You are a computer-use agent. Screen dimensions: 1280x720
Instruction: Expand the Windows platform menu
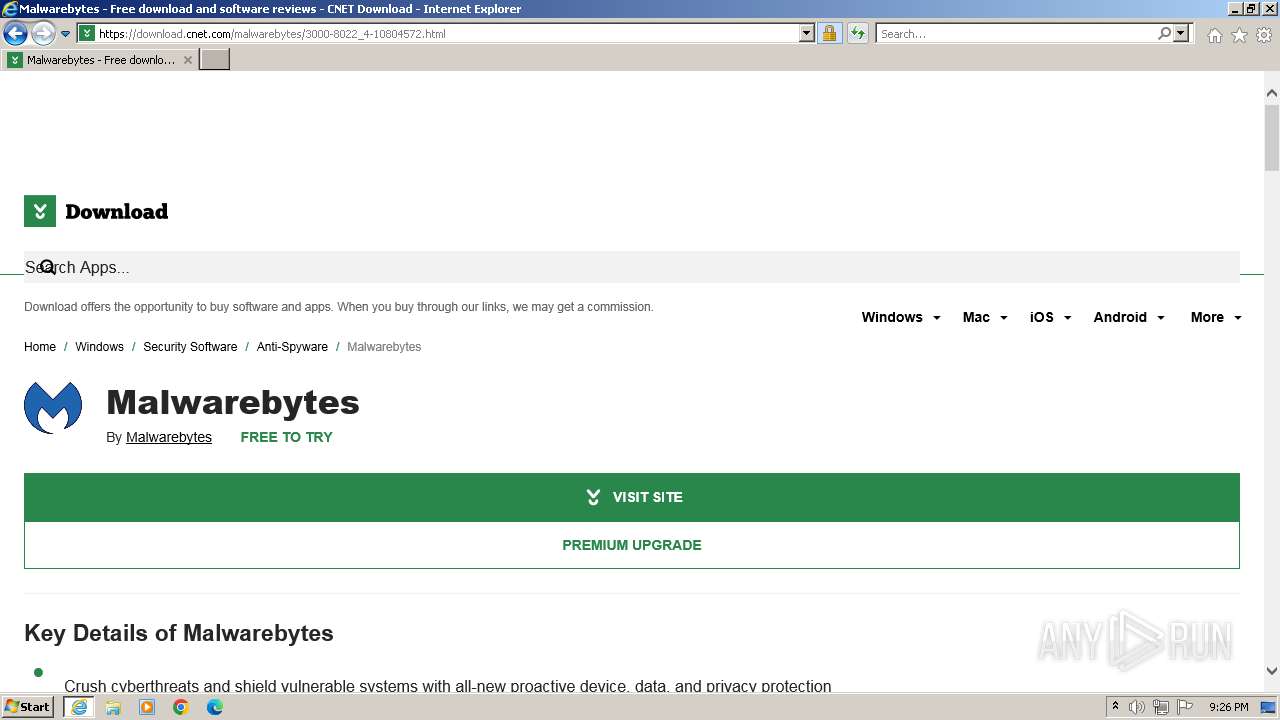tap(900, 317)
